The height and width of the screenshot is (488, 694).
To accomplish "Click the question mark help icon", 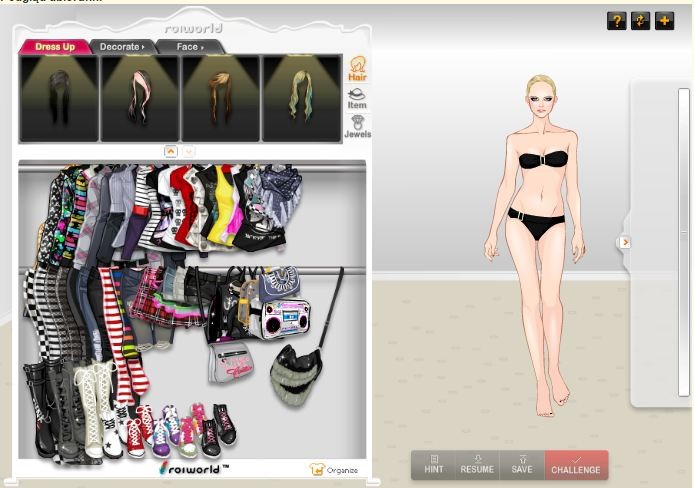I will tap(617, 21).
